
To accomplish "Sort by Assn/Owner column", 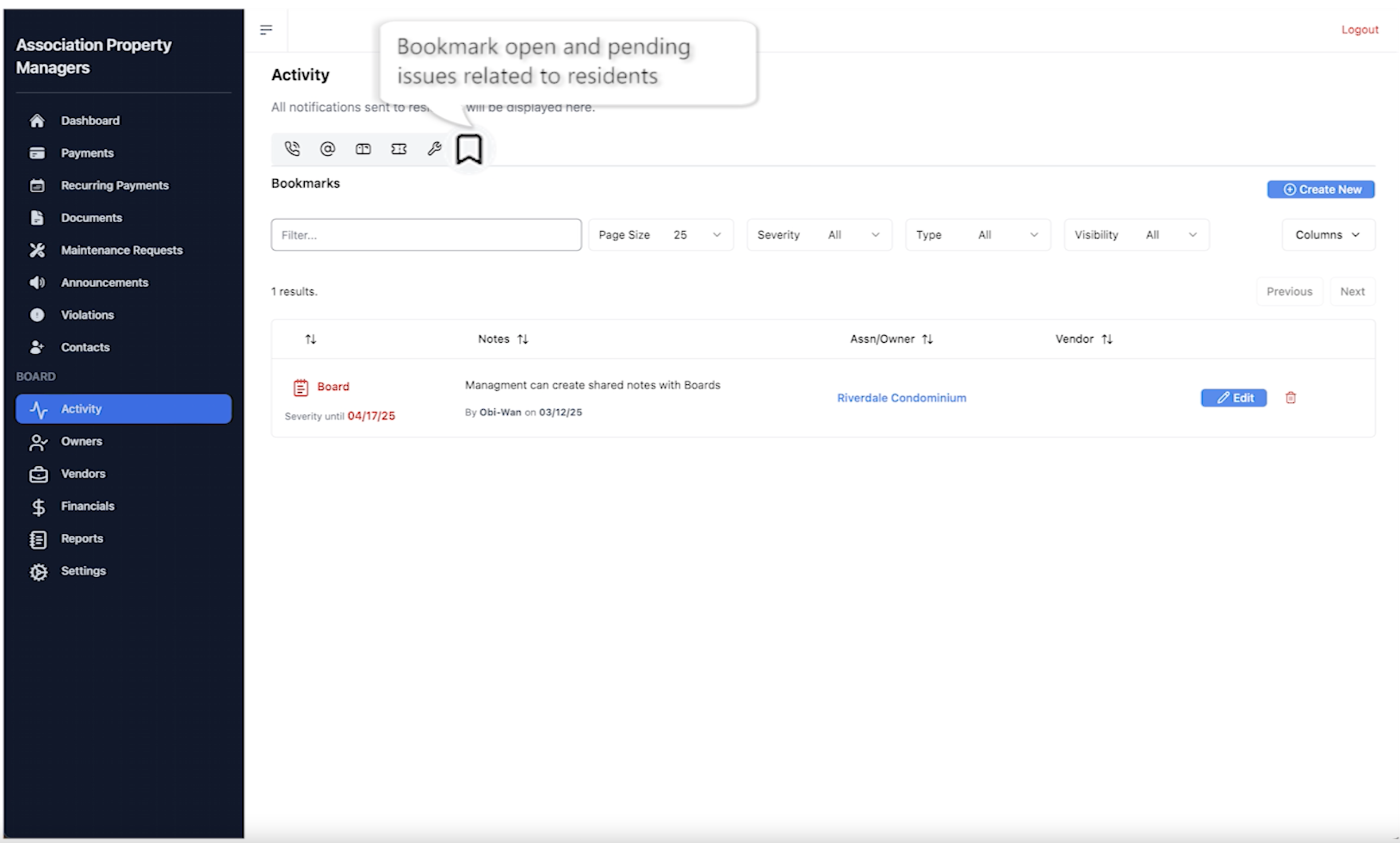I will [x=927, y=339].
